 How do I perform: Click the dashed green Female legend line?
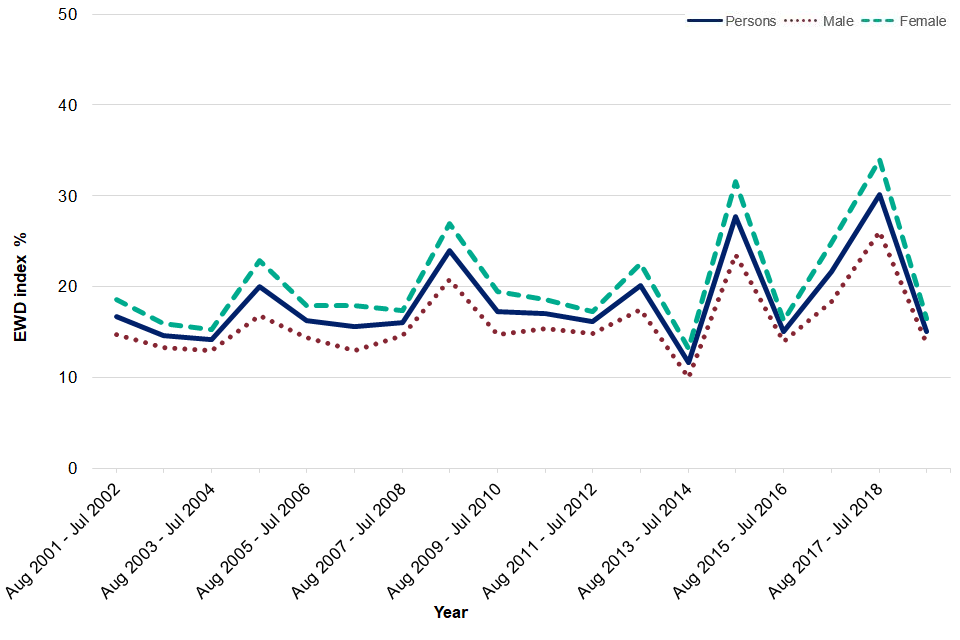877,21
